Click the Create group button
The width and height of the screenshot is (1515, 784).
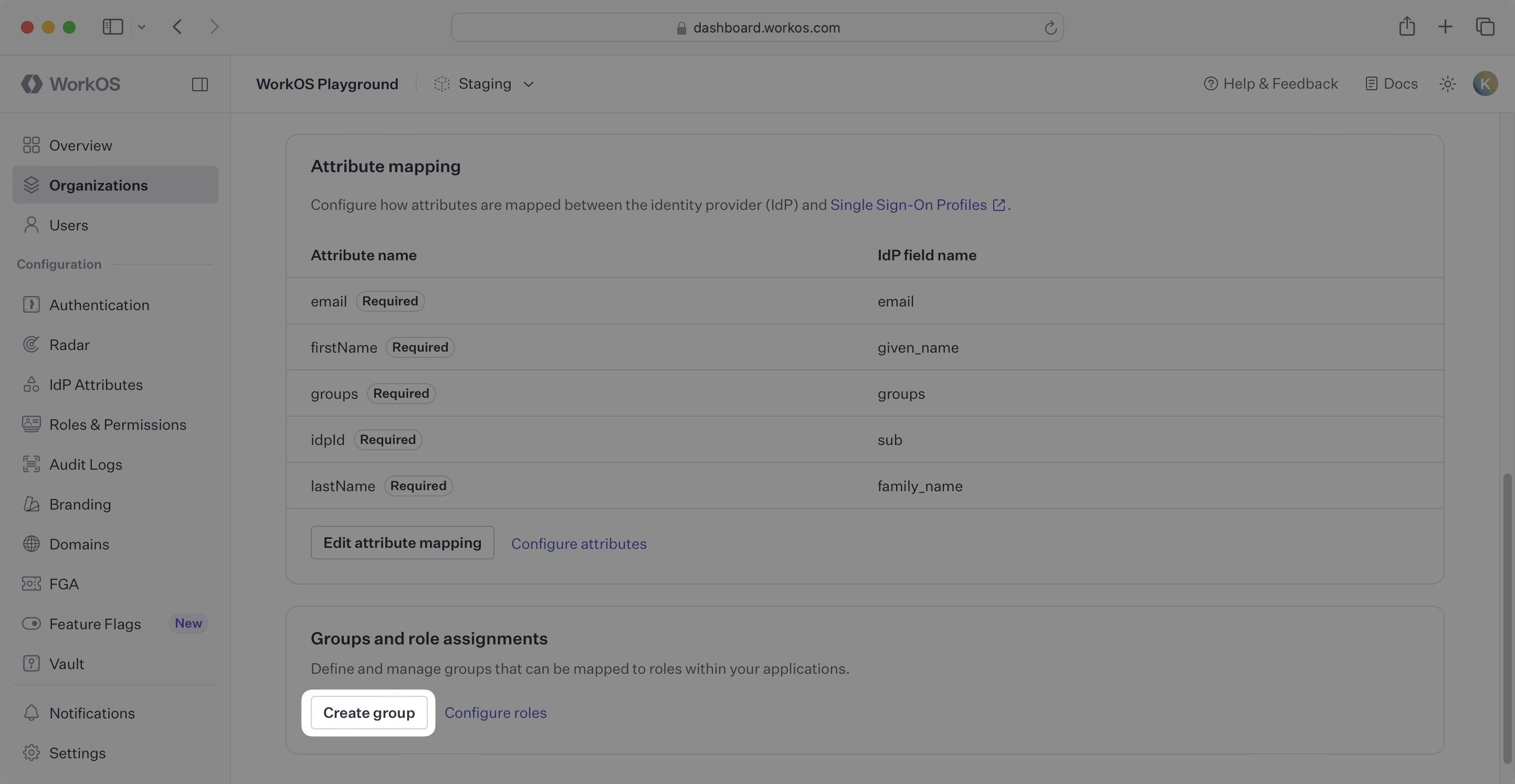(x=369, y=712)
